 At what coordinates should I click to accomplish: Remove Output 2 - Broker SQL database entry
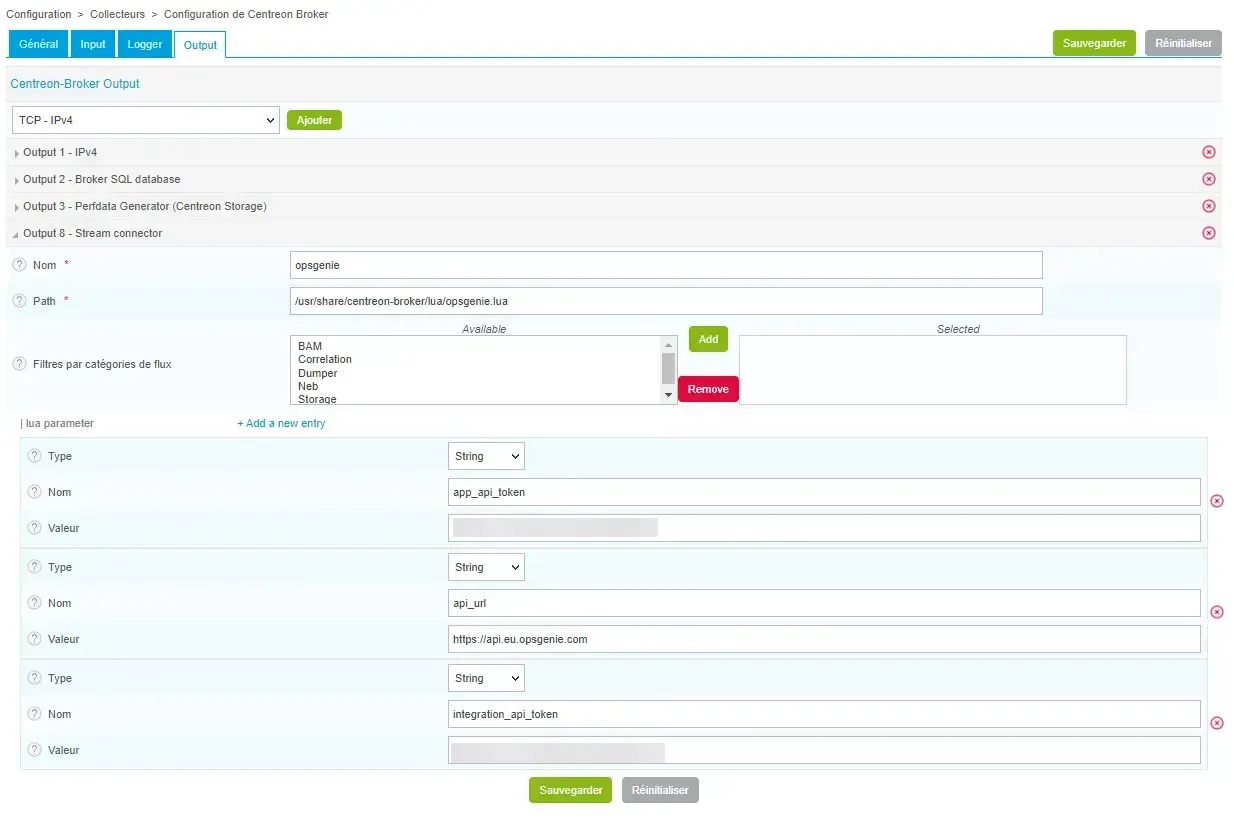tap(1208, 179)
